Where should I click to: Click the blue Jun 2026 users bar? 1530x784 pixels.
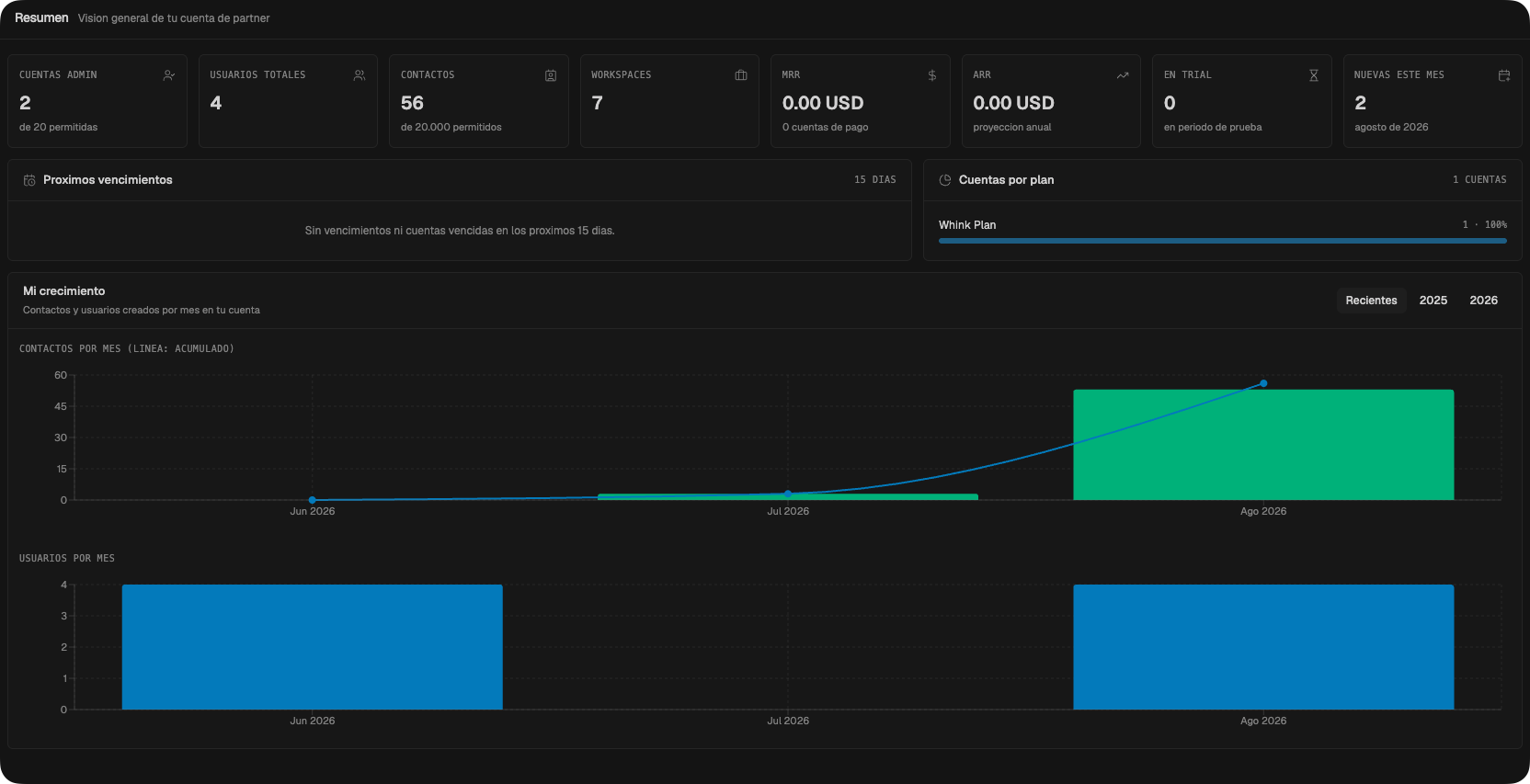[x=313, y=647]
